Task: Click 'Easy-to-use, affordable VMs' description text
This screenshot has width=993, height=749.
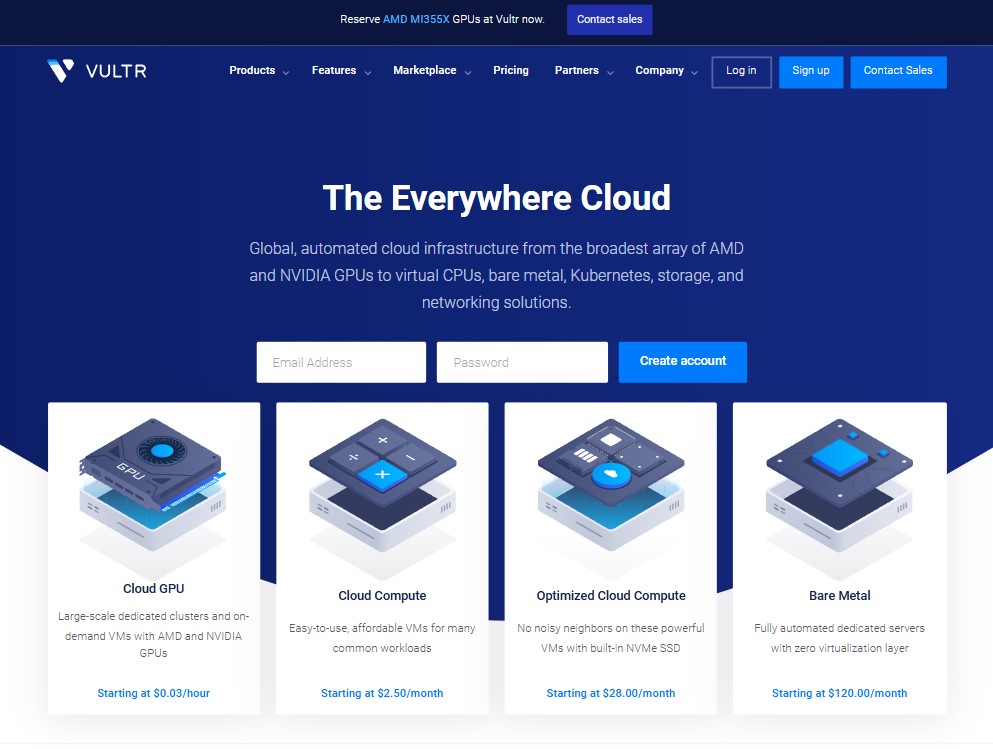Action: (x=382, y=638)
